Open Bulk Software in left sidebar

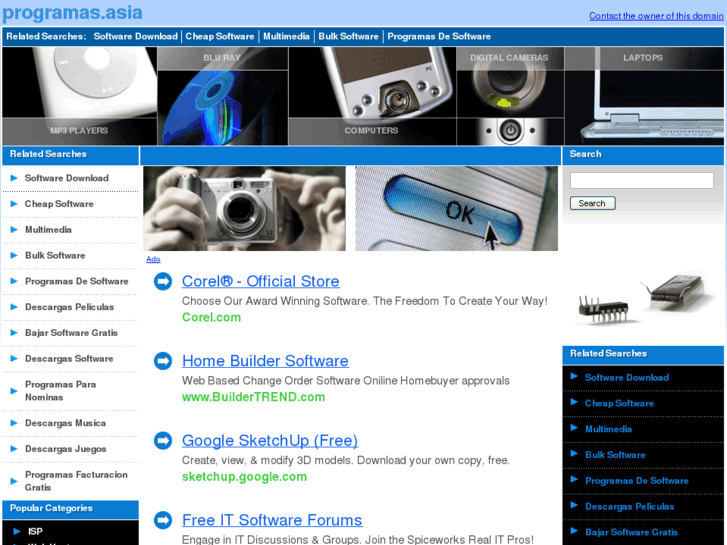tap(55, 256)
